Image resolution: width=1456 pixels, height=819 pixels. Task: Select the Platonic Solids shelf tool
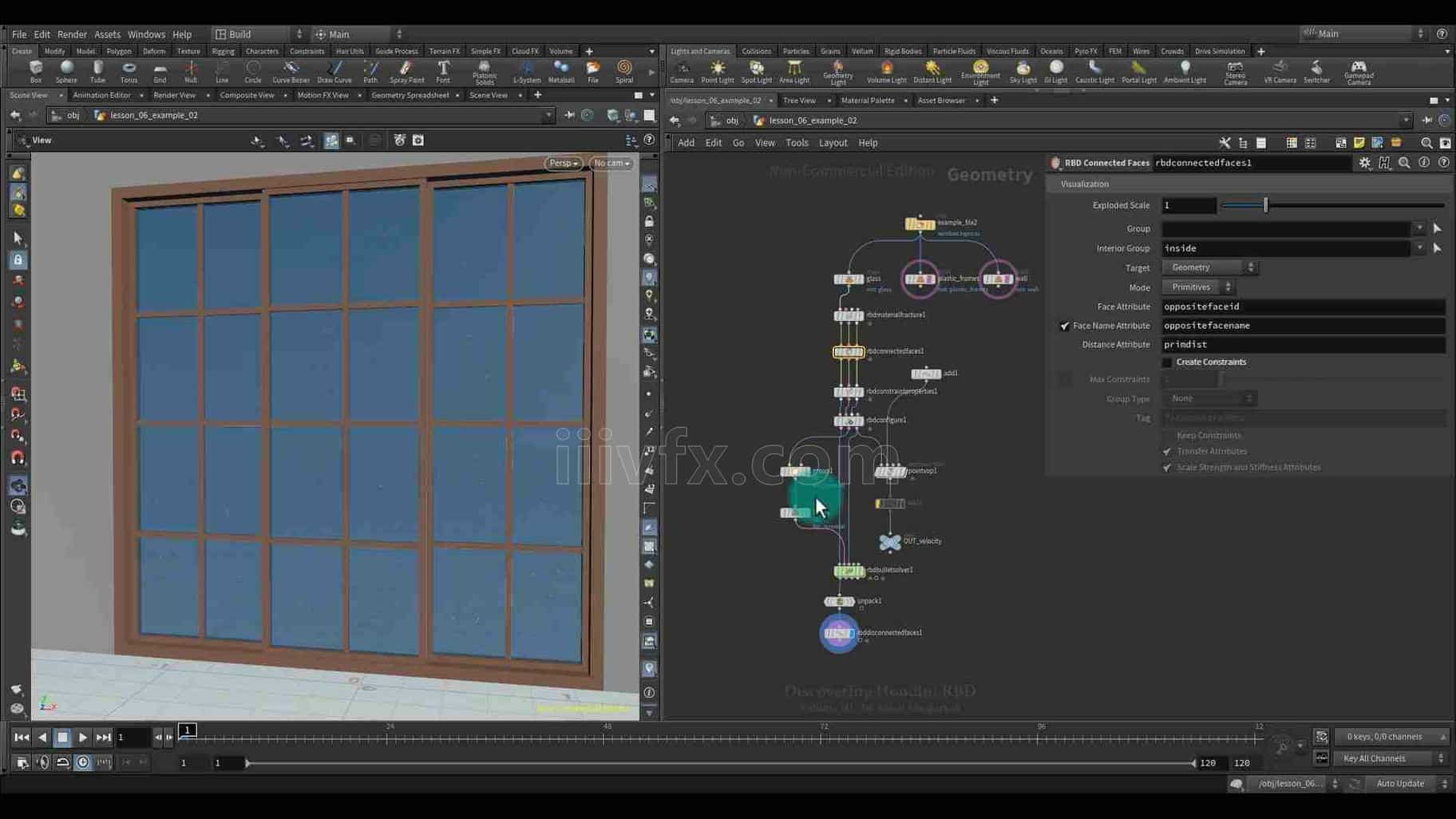[x=484, y=73]
